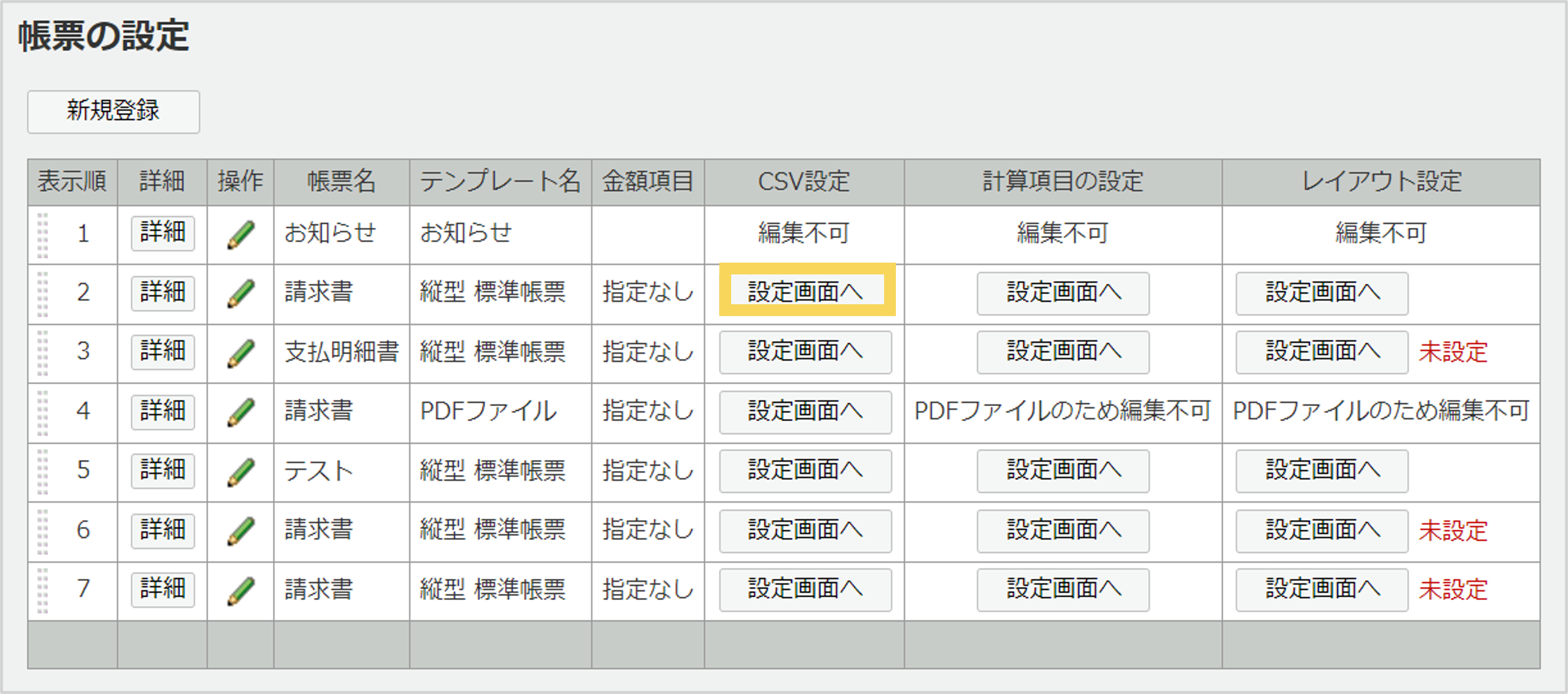Screen dimensions: 1568x694
Task: Open CSV設定 for the PDFファイル 請求書
Action: [x=805, y=412]
